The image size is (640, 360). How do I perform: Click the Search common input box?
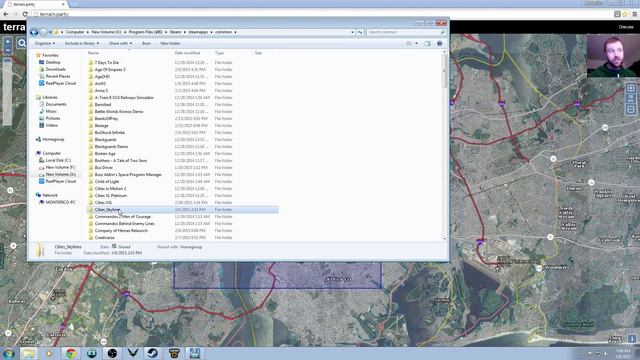(405, 32)
